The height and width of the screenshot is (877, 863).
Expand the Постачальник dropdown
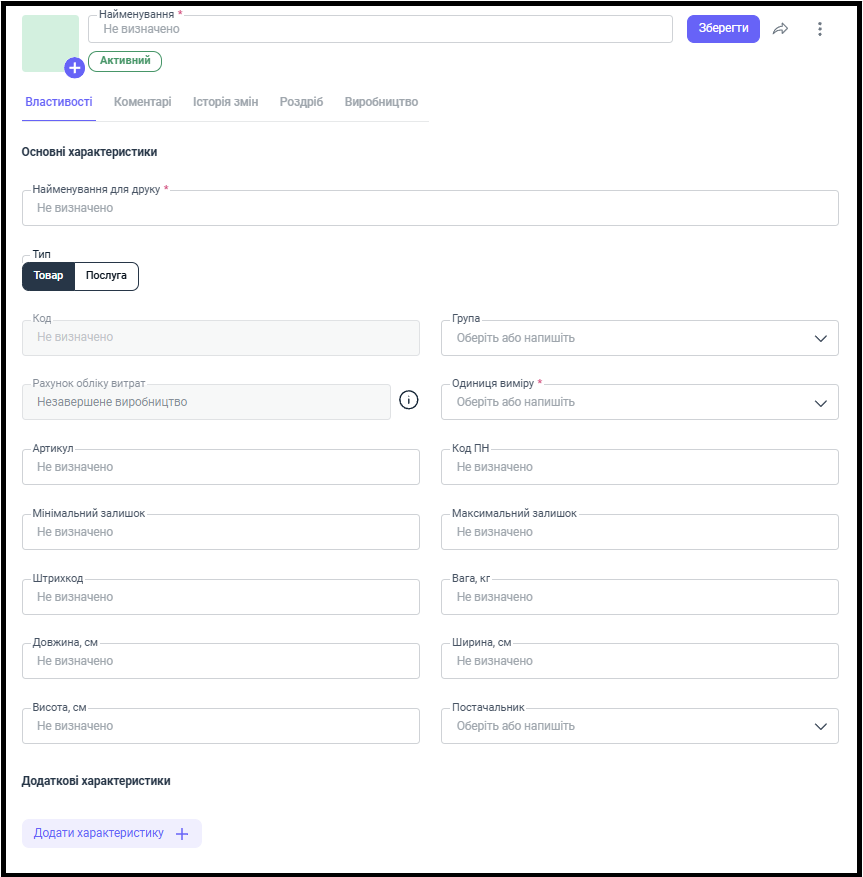point(639,726)
